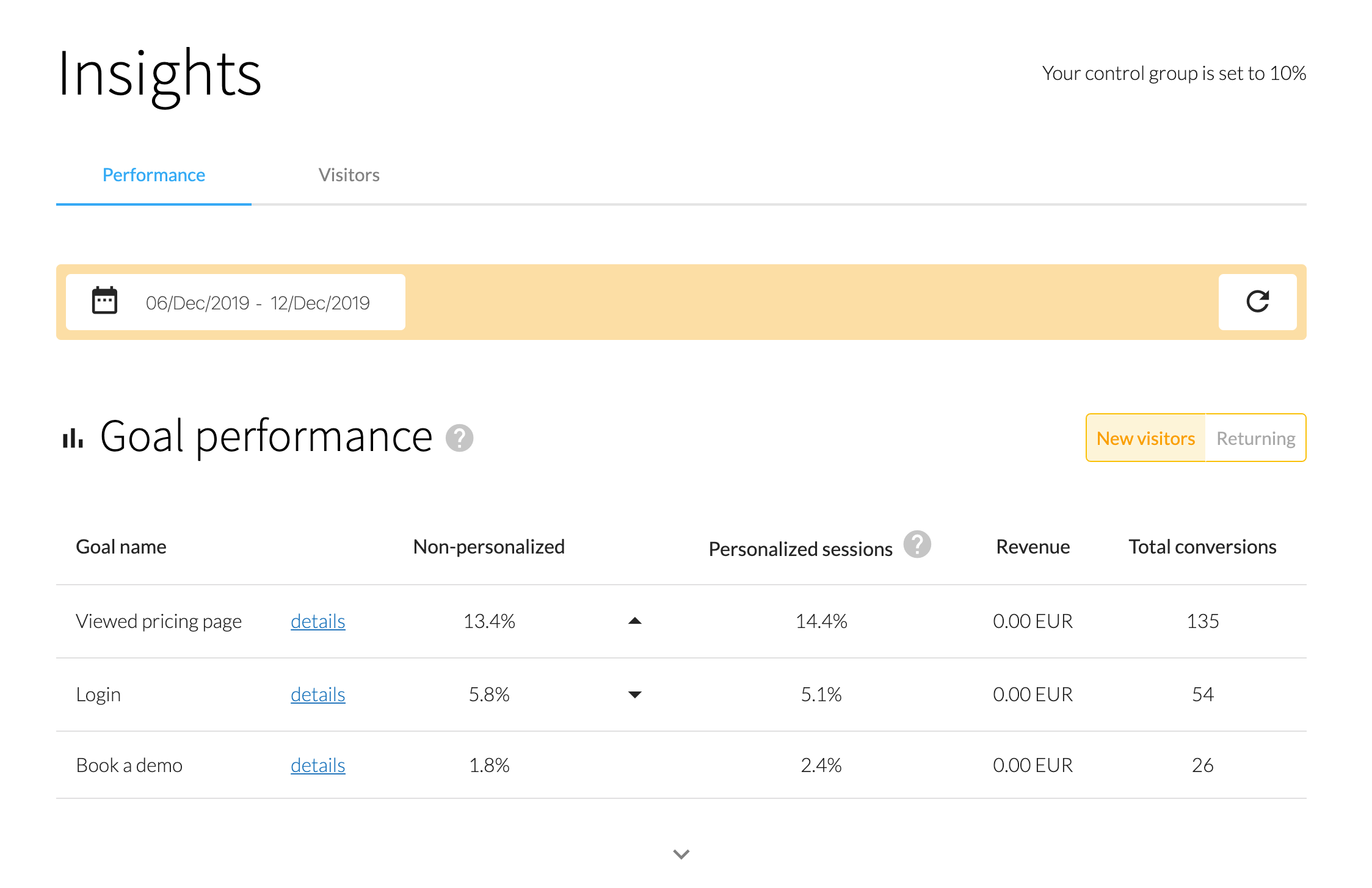This screenshot has width=1372, height=888.
Task: Switch to Returning visitors toggle
Action: point(1255,438)
